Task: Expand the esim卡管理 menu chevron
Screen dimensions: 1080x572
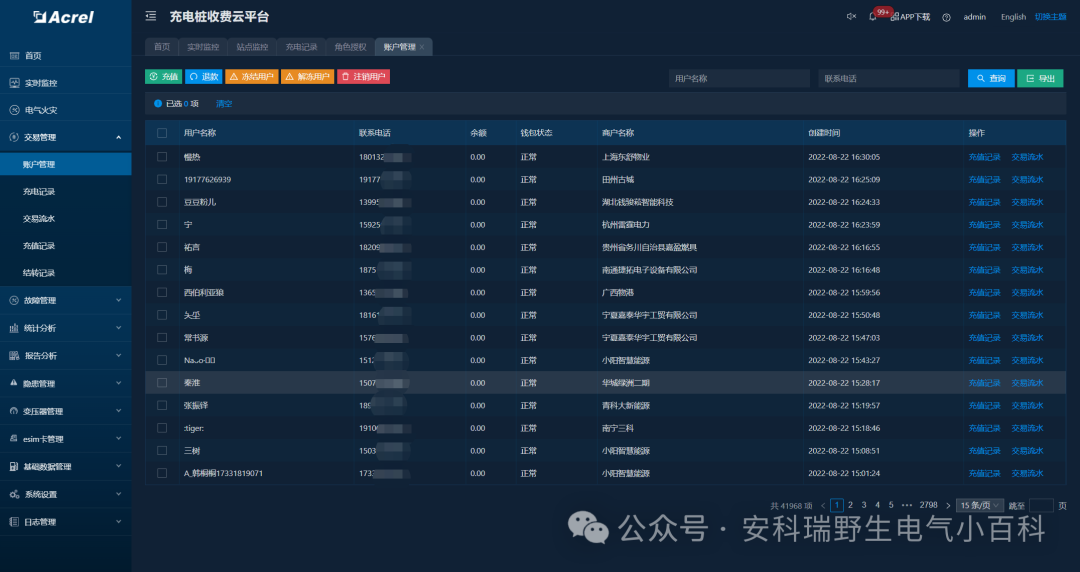Action: click(118, 439)
